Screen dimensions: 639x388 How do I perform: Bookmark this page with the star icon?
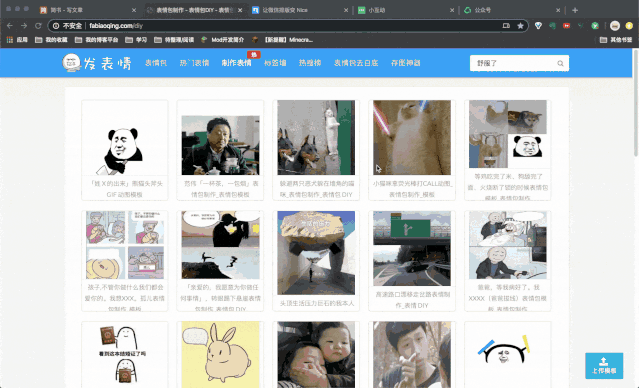[x=520, y=26]
